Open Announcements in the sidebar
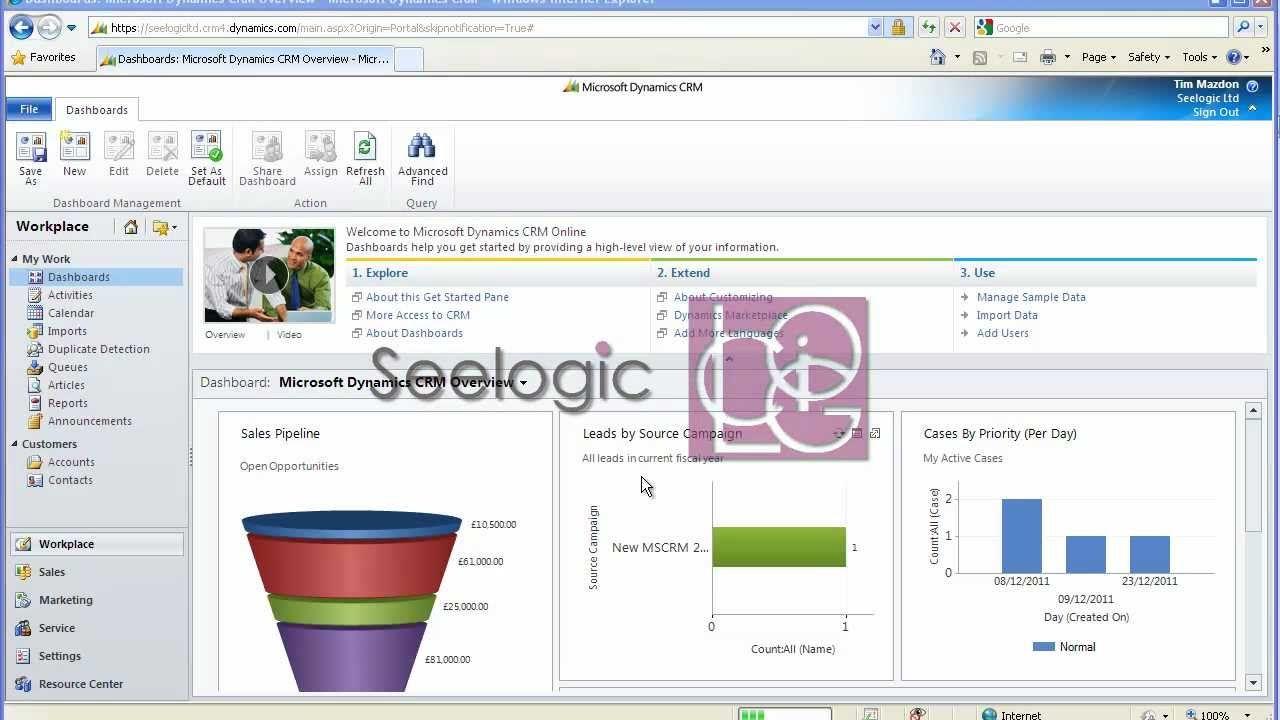 pyautogui.click(x=90, y=421)
